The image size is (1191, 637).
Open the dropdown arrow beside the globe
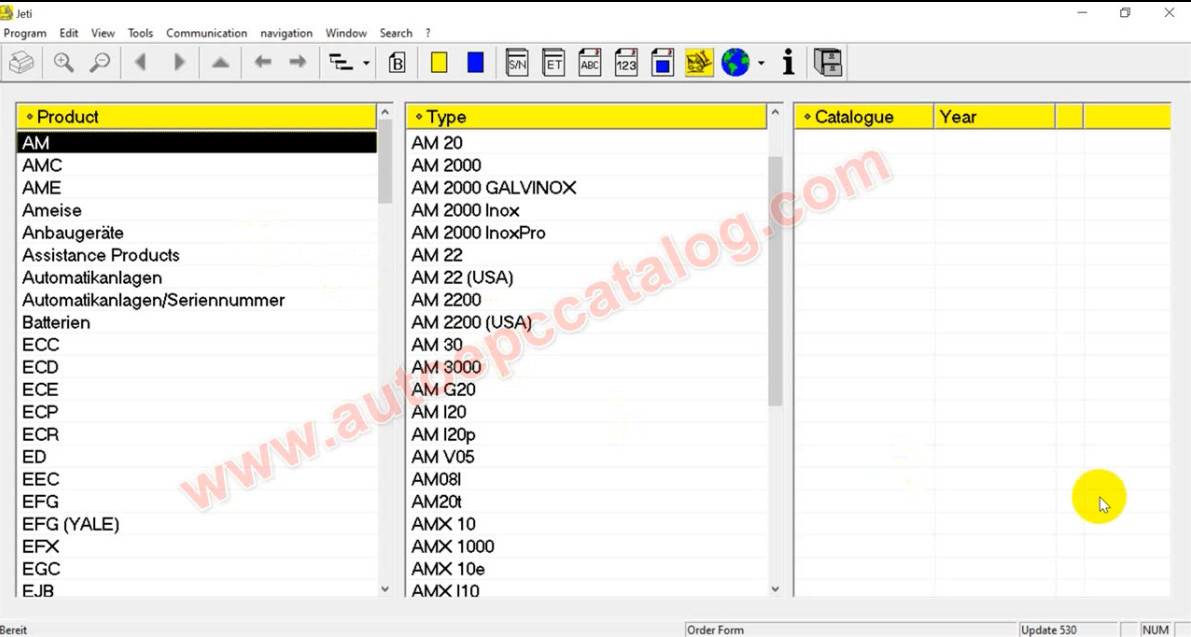[x=761, y=63]
